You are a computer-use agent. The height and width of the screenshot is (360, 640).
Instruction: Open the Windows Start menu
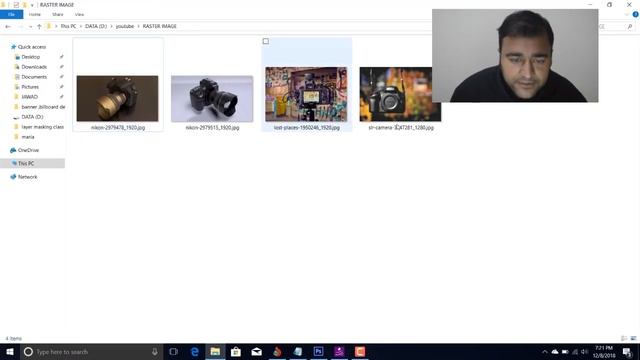click(x=10, y=351)
